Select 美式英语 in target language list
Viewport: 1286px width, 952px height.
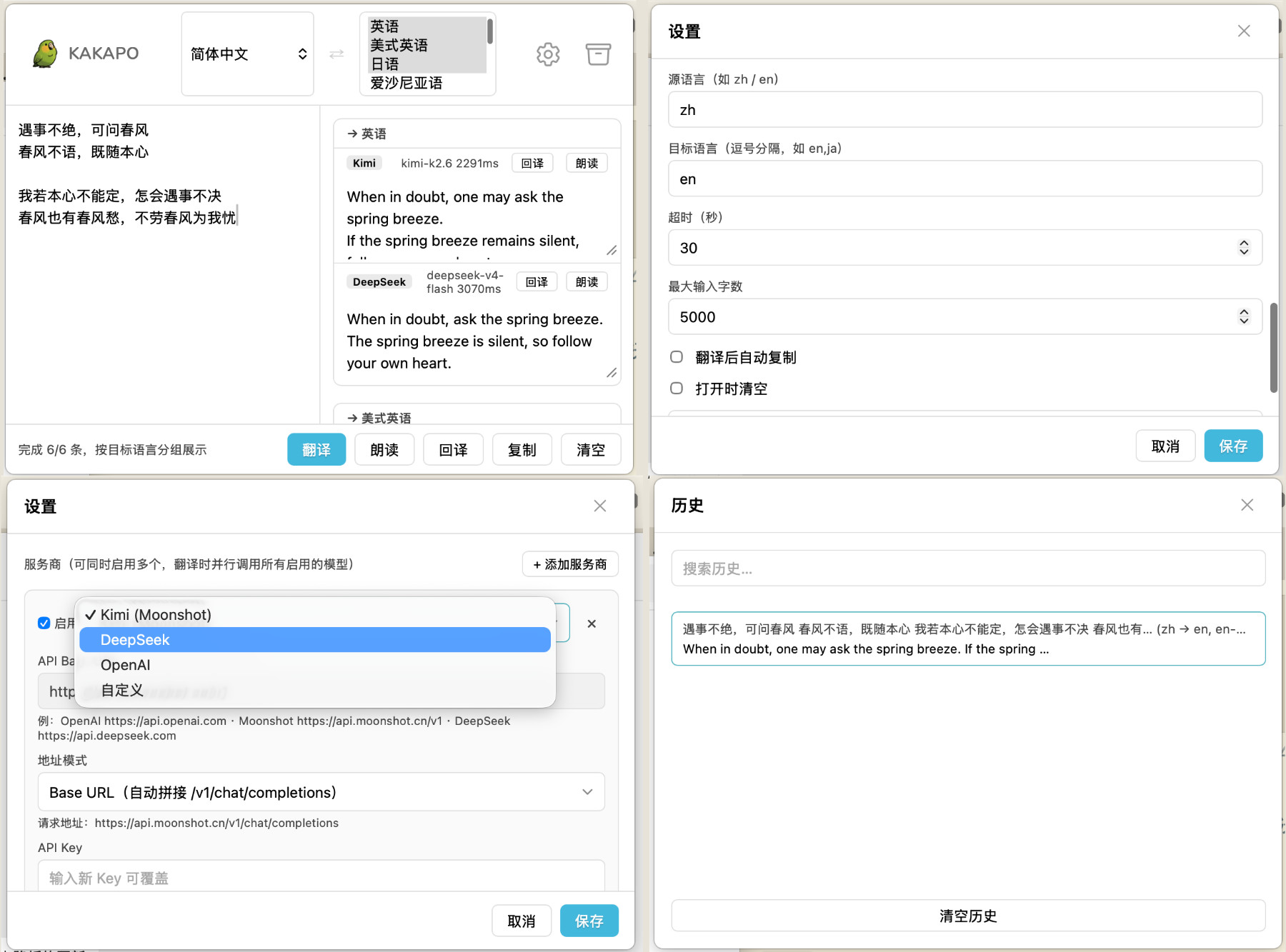point(427,45)
